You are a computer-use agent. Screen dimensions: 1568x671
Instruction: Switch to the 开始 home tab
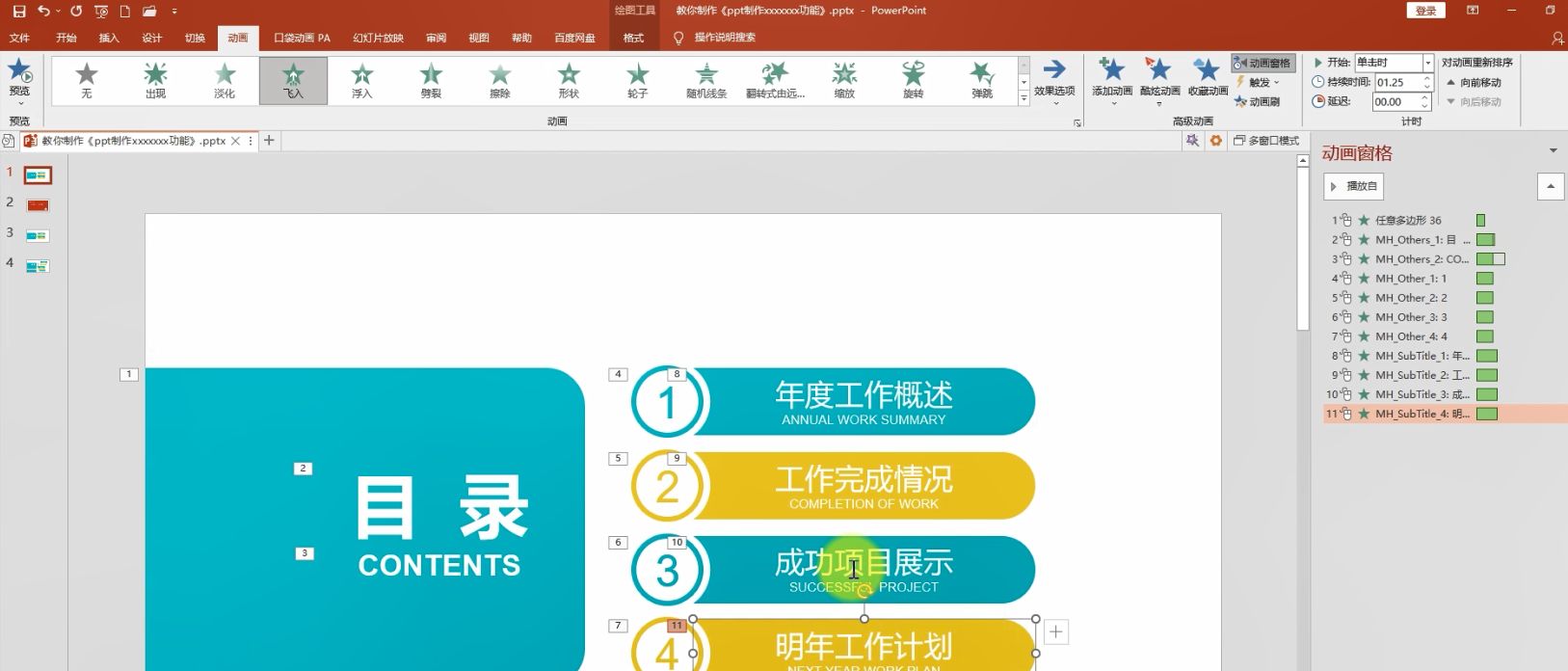[x=66, y=38]
